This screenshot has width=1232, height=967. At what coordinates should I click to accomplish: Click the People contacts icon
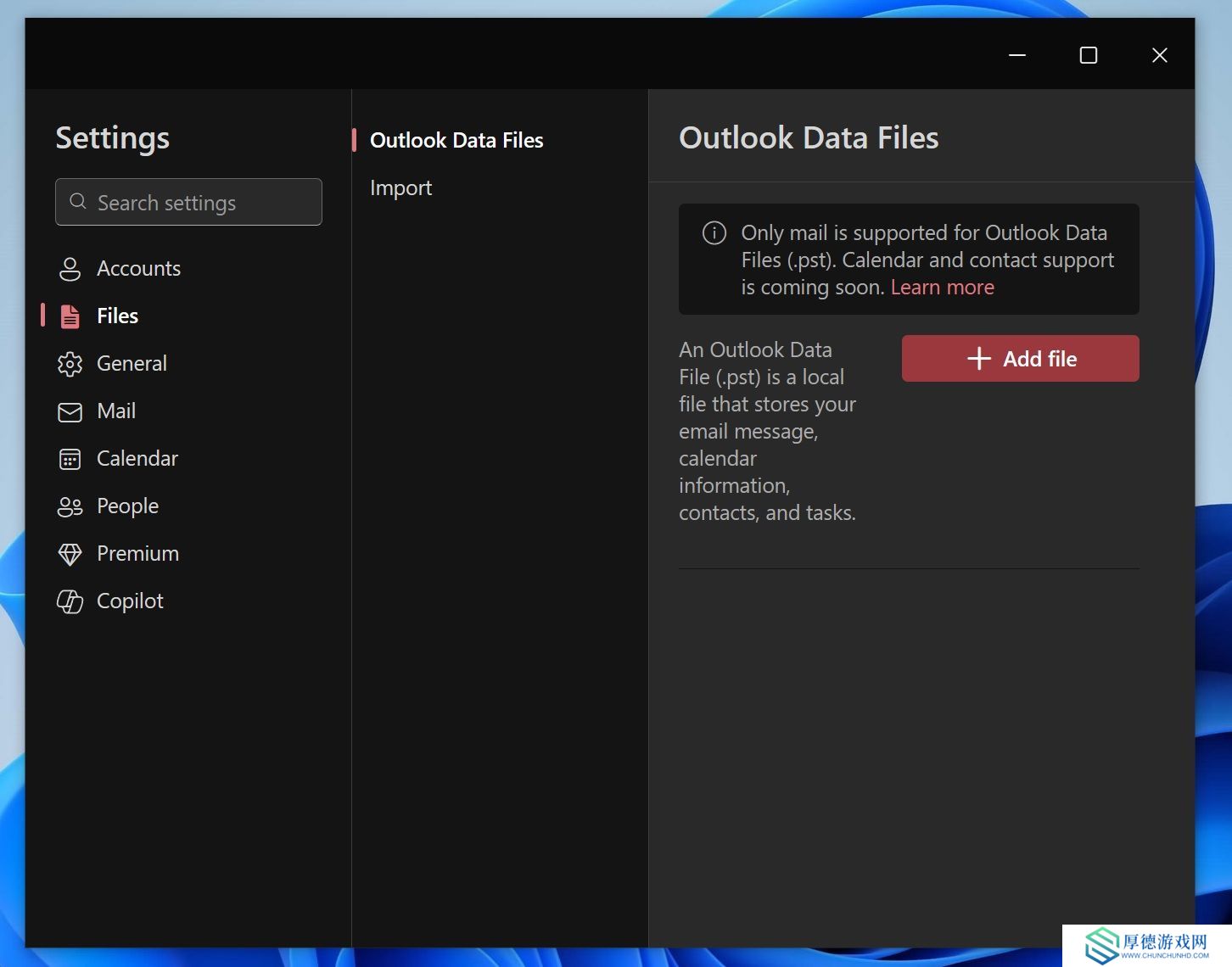click(70, 506)
